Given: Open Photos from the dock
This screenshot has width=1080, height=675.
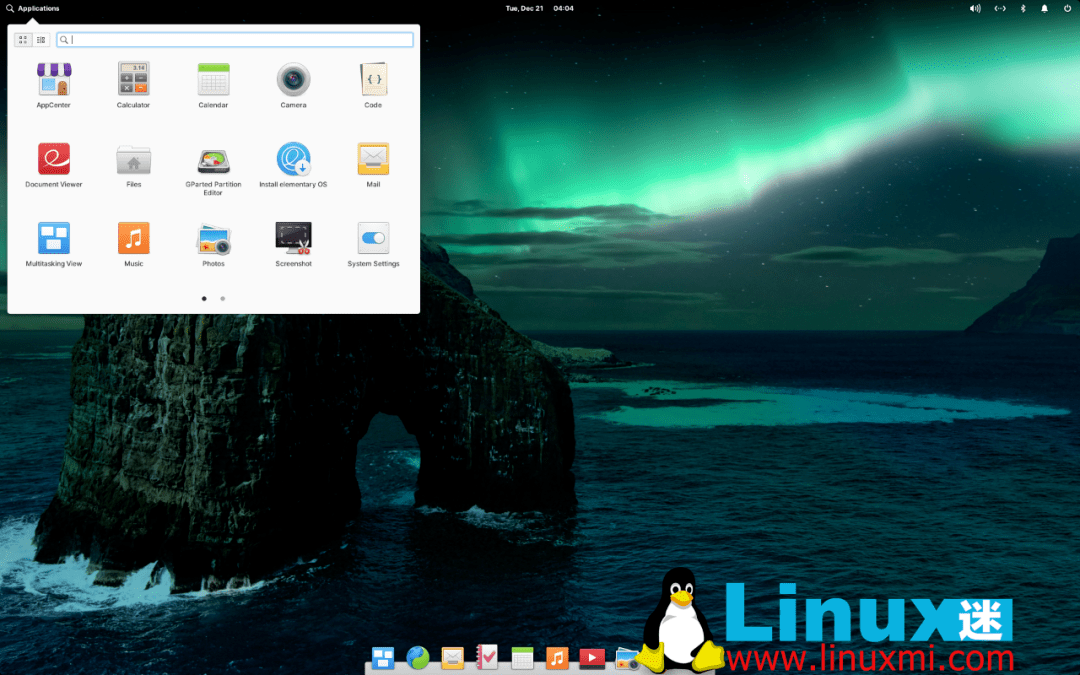Looking at the screenshot, I should pyautogui.click(x=627, y=657).
